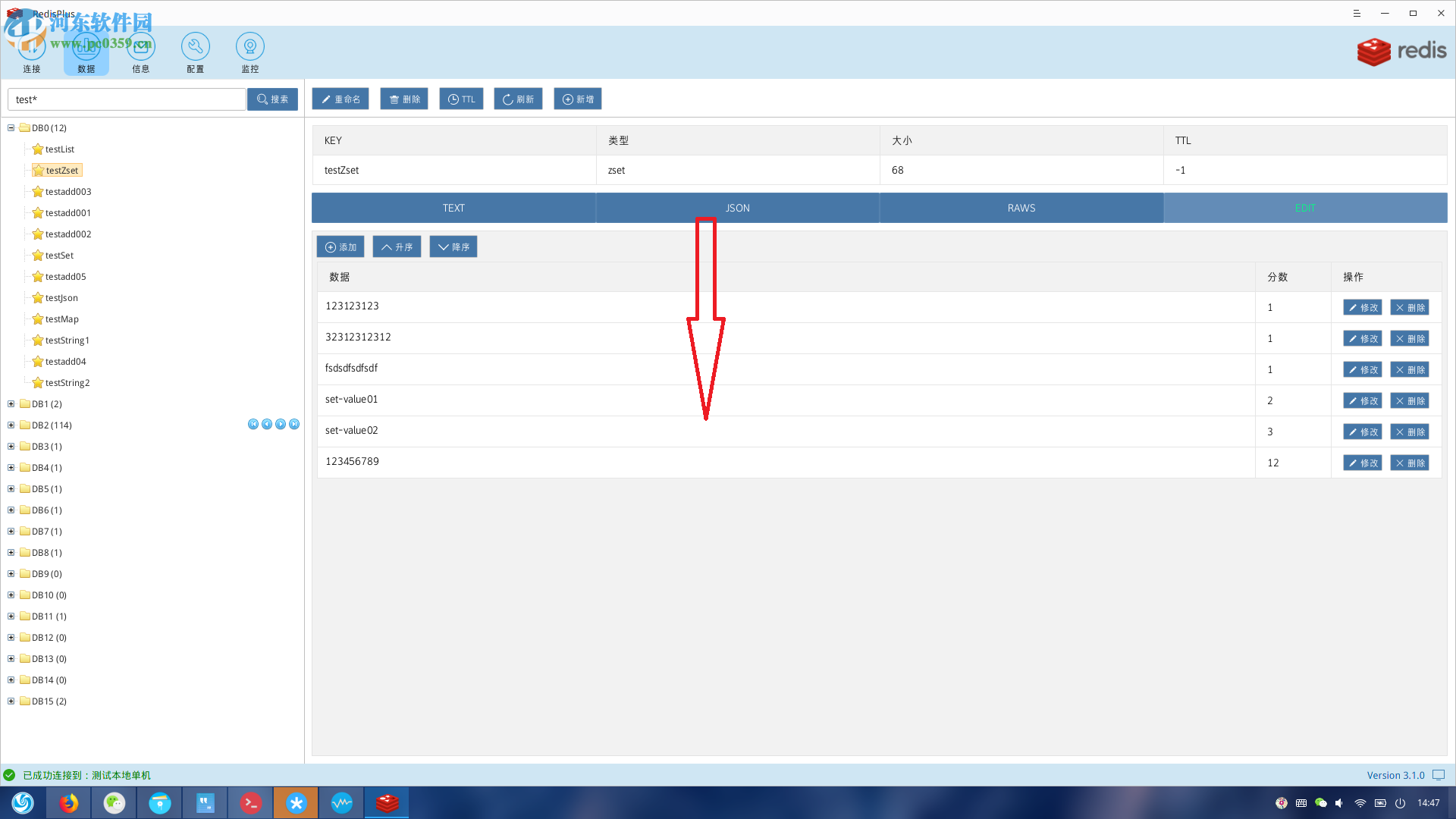The height and width of the screenshot is (819, 1456).
Task: Click the 连接 connection icon
Action: [x=31, y=47]
